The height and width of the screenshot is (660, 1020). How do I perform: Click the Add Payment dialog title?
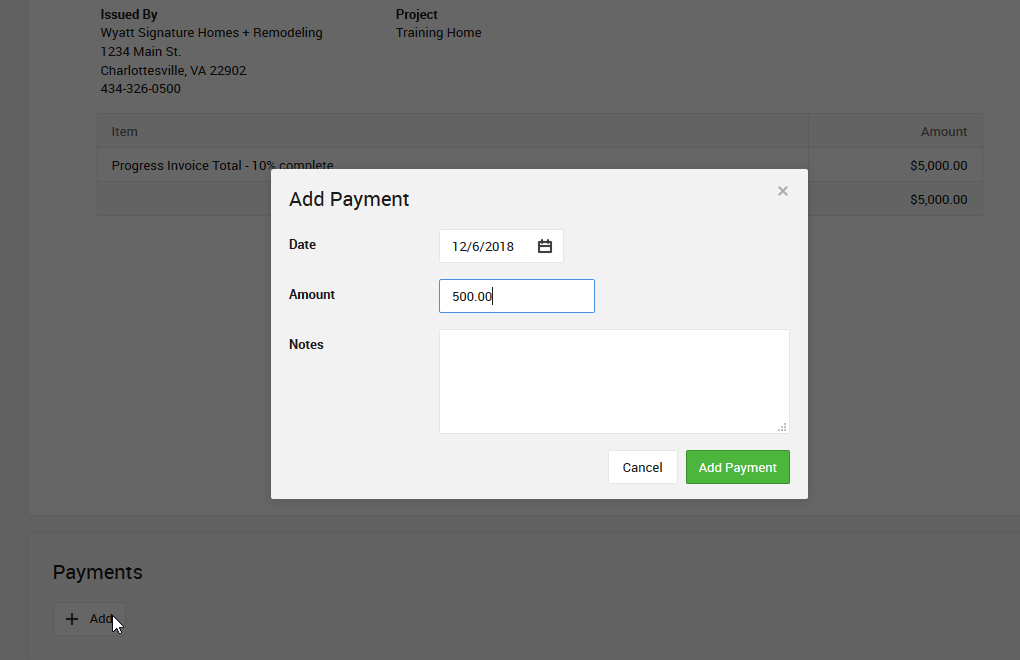coord(349,199)
